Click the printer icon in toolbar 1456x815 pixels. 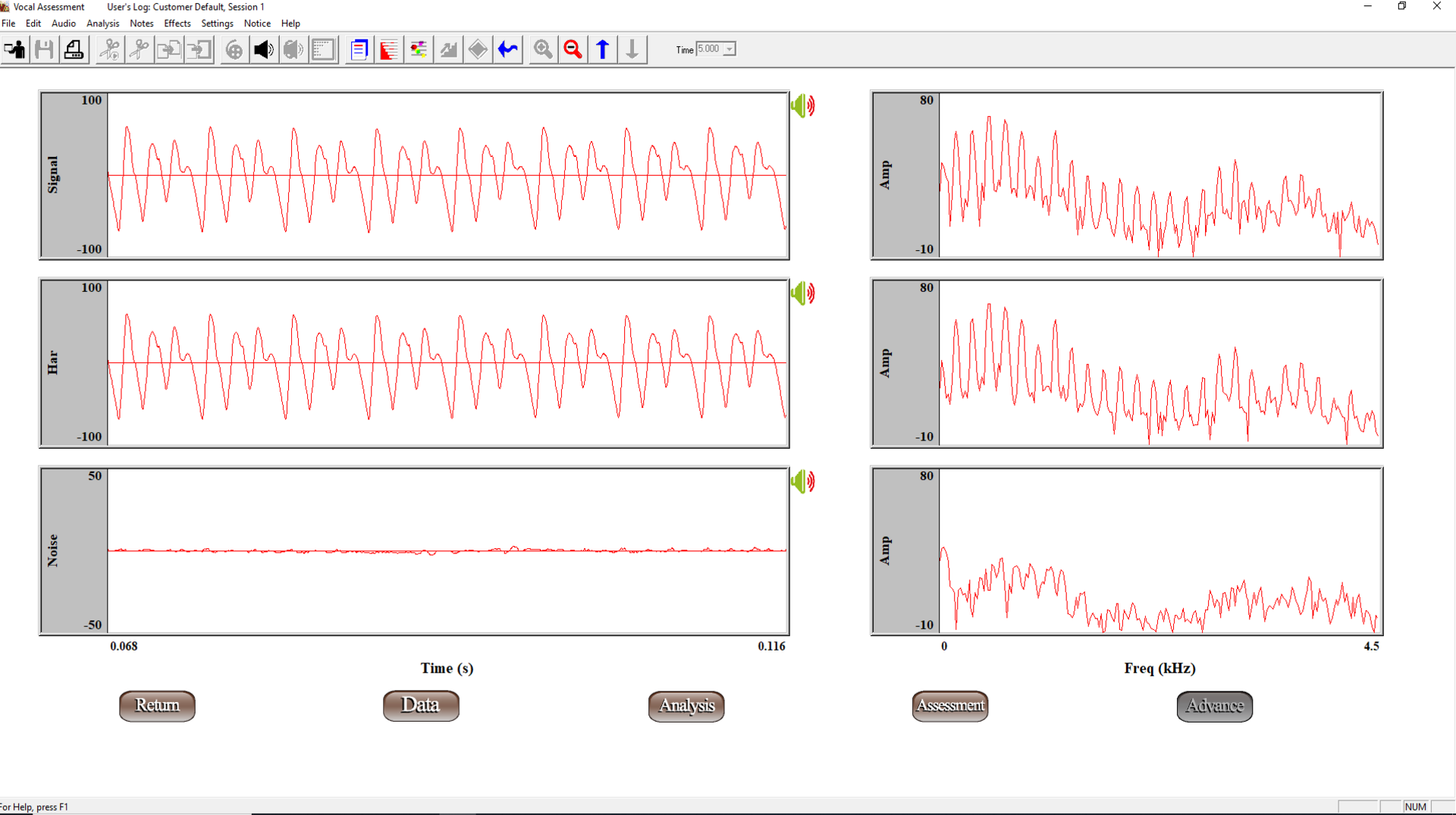tap(74, 50)
